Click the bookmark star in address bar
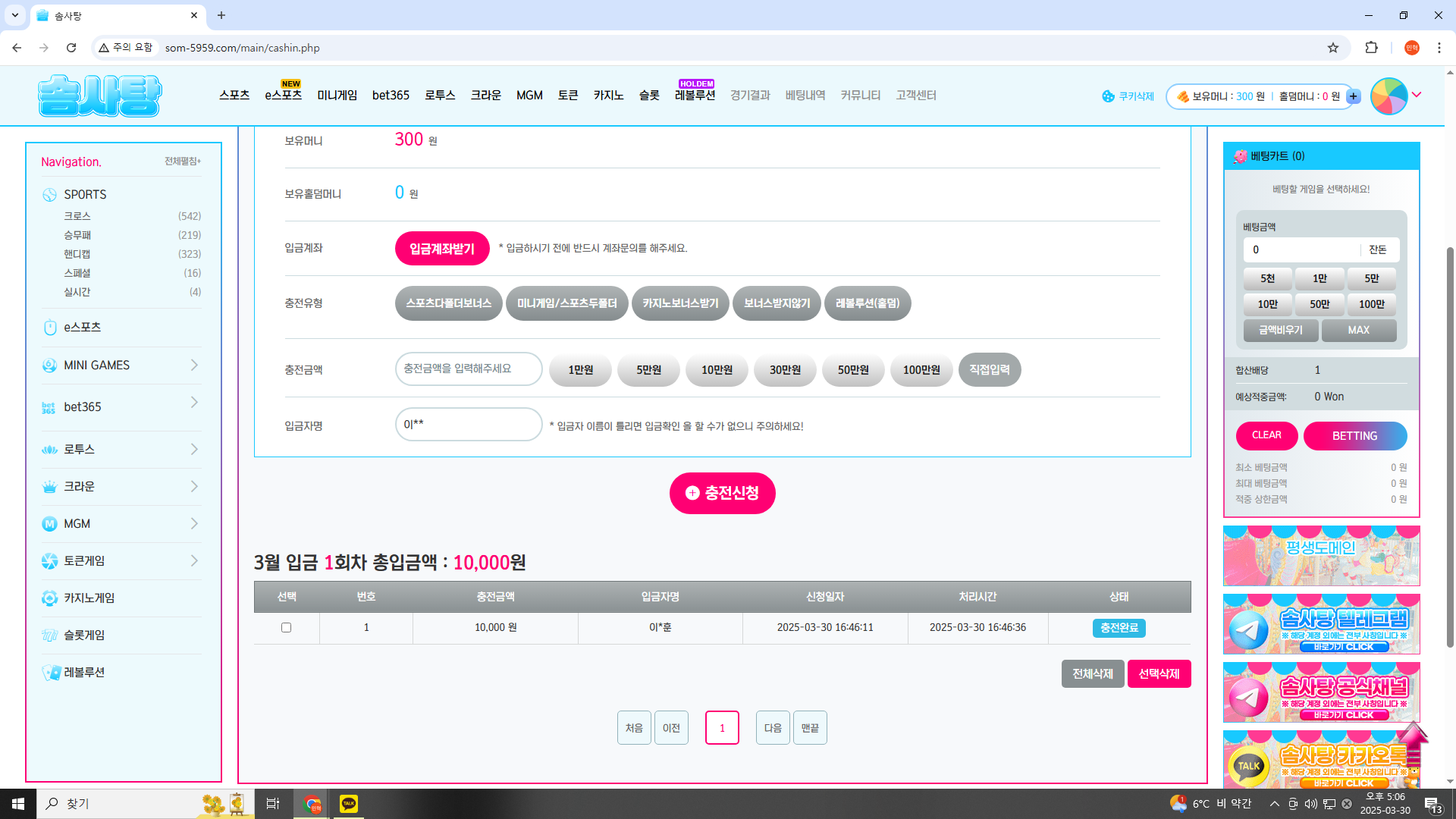This screenshot has width=1456, height=819. (1333, 48)
